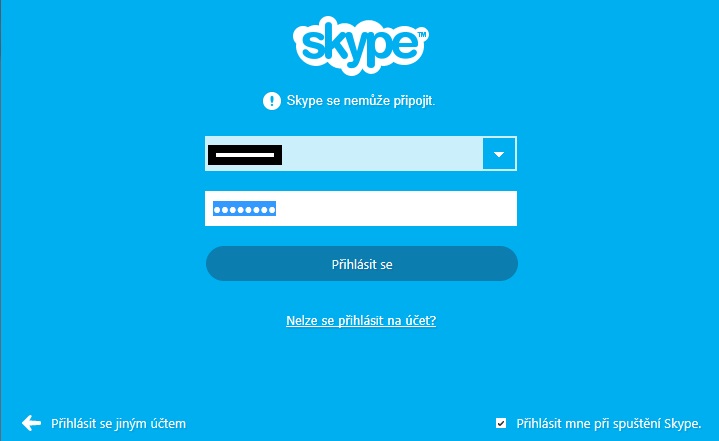Click the letter 'k' in Skype logo

[x=334, y=42]
